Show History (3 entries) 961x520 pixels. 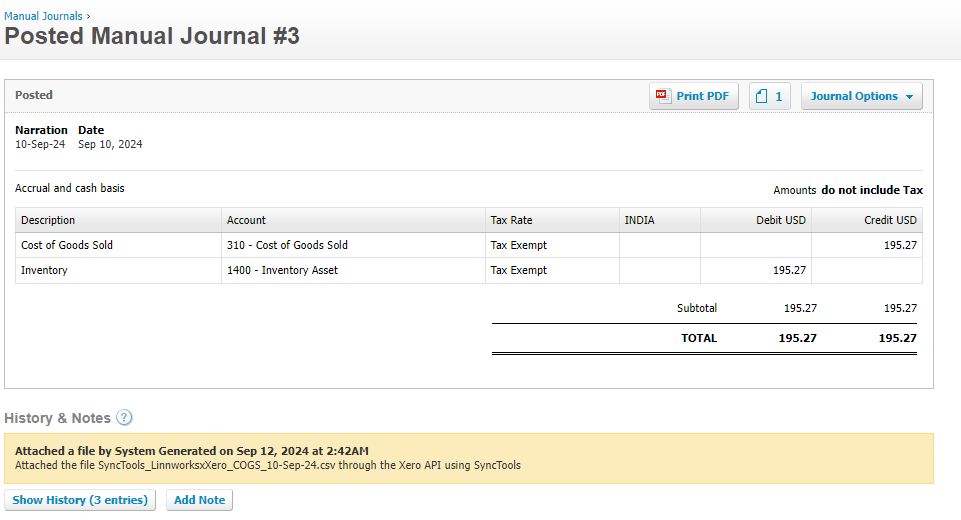[x=80, y=500]
